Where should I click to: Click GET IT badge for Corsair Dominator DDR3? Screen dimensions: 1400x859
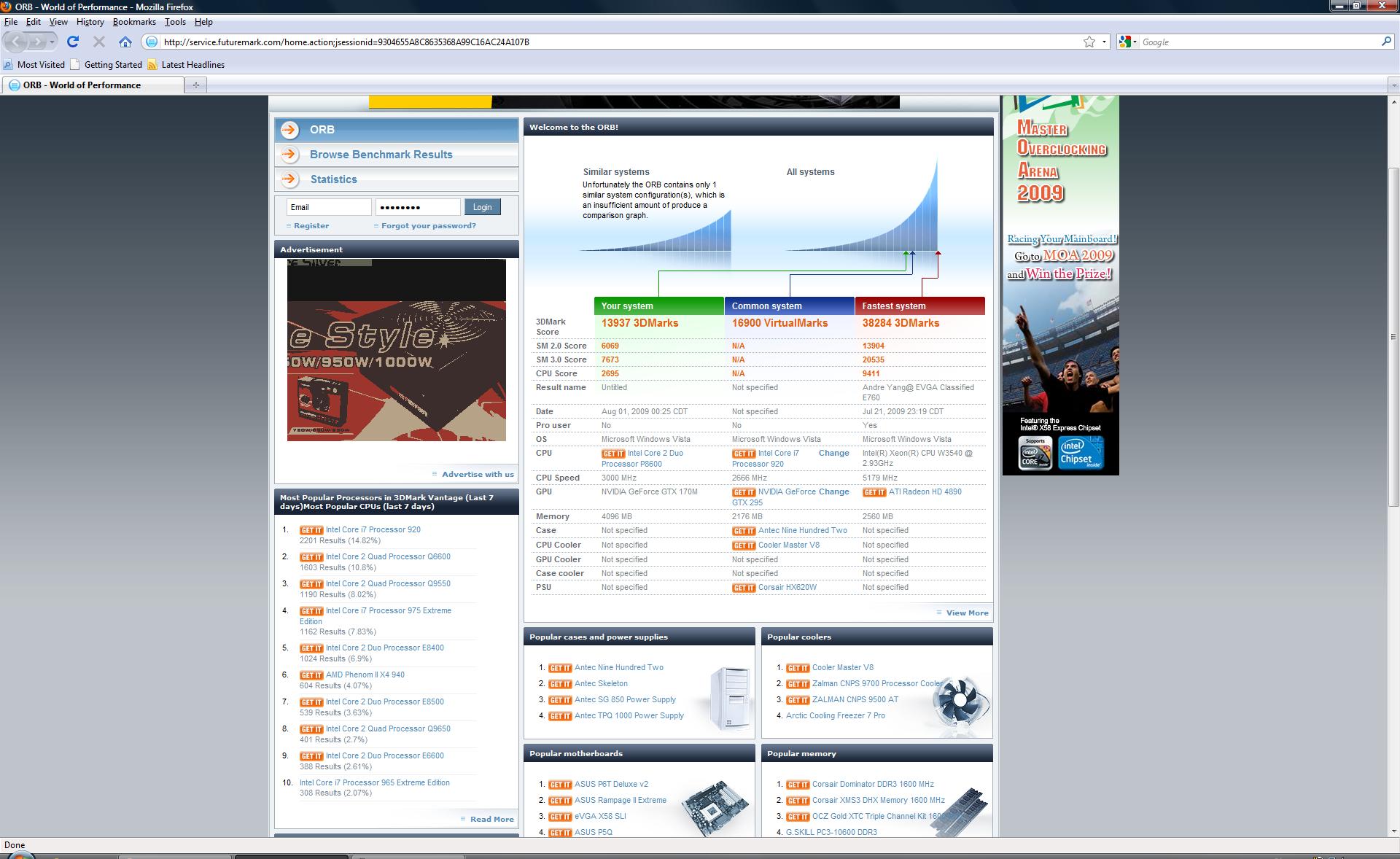tap(798, 785)
